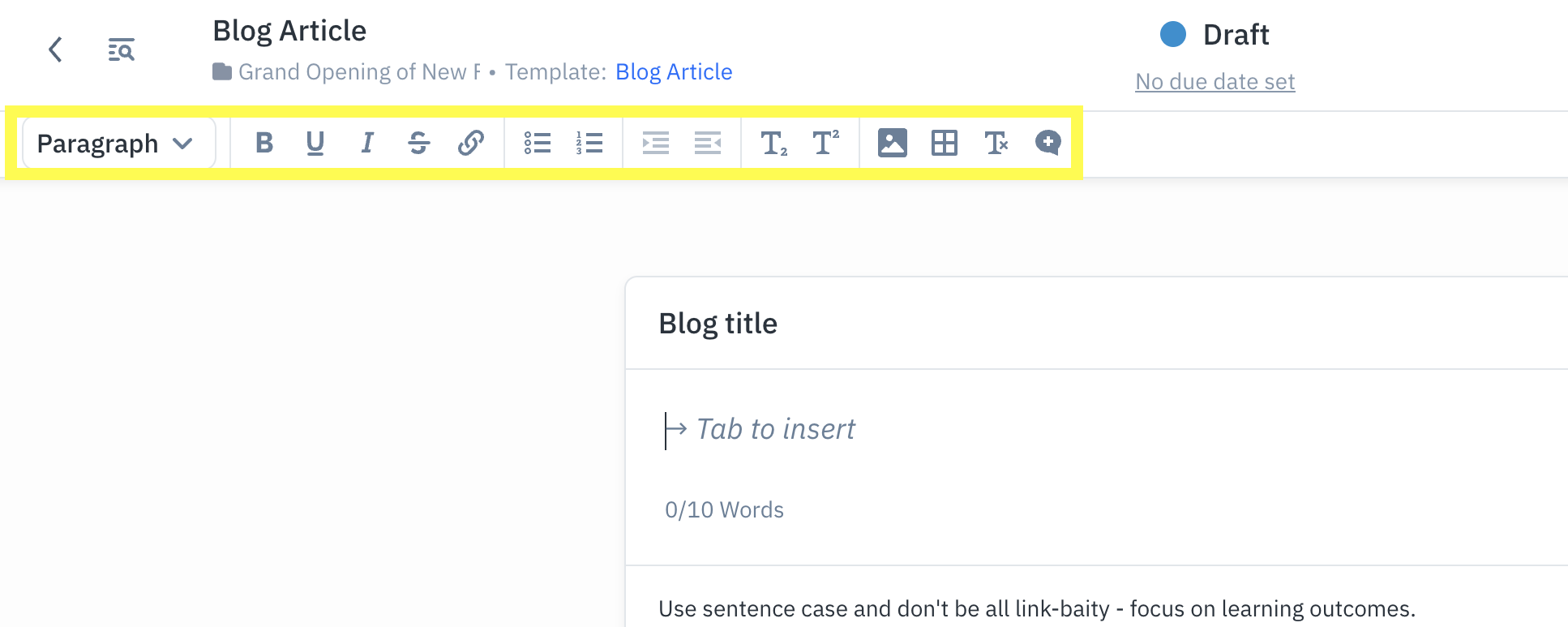Toggle italic text style
The width and height of the screenshot is (1568, 627).
click(x=367, y=143)
